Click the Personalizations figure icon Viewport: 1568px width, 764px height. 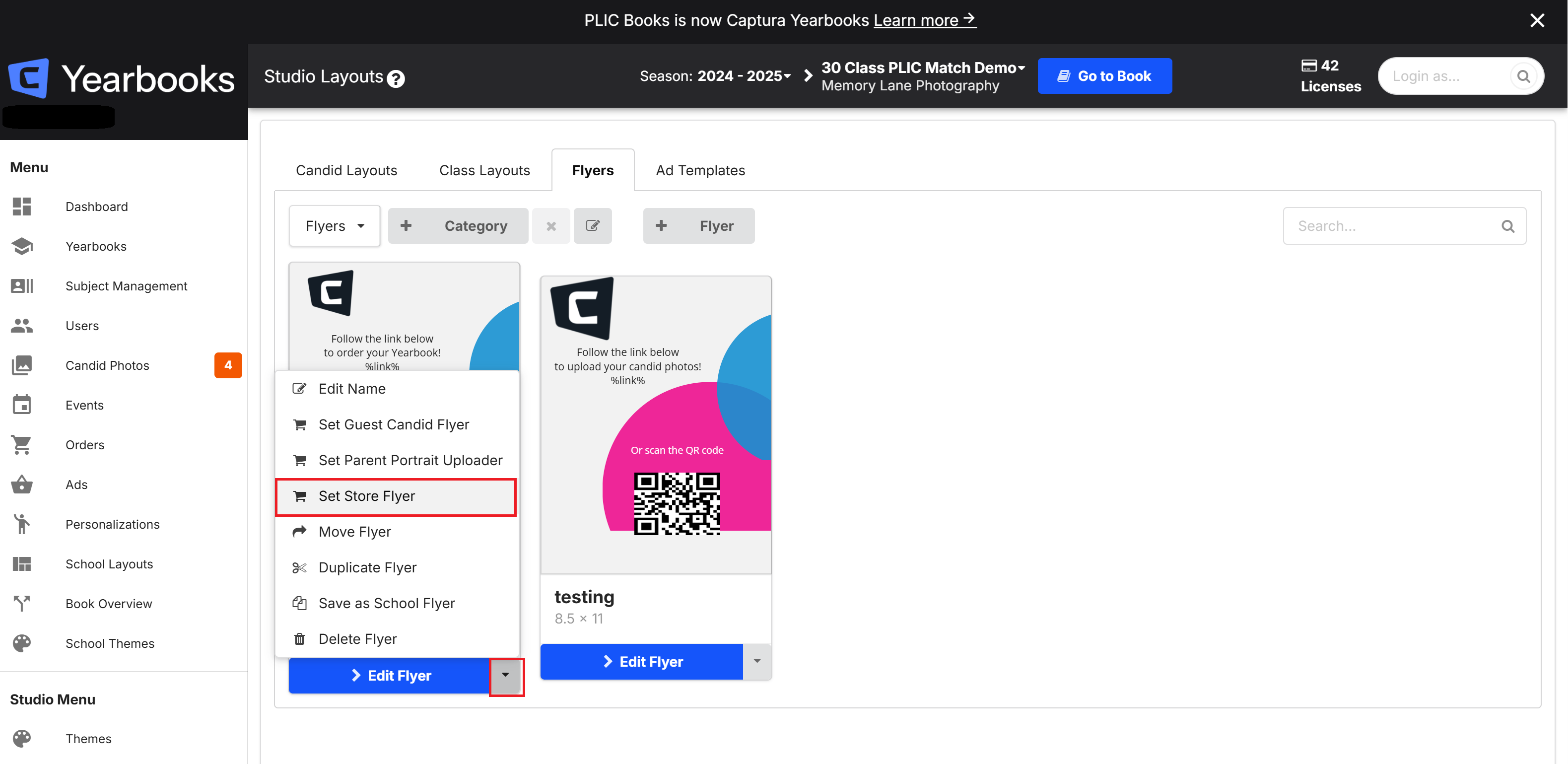tap(22, 524)
